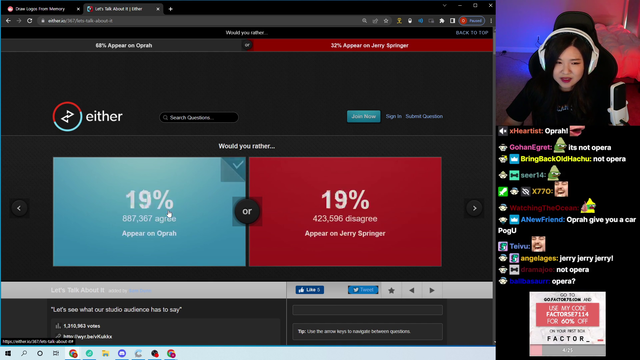Click the Facebook Like button
Screen dimensions: 640x360
[x=310, y=290]
